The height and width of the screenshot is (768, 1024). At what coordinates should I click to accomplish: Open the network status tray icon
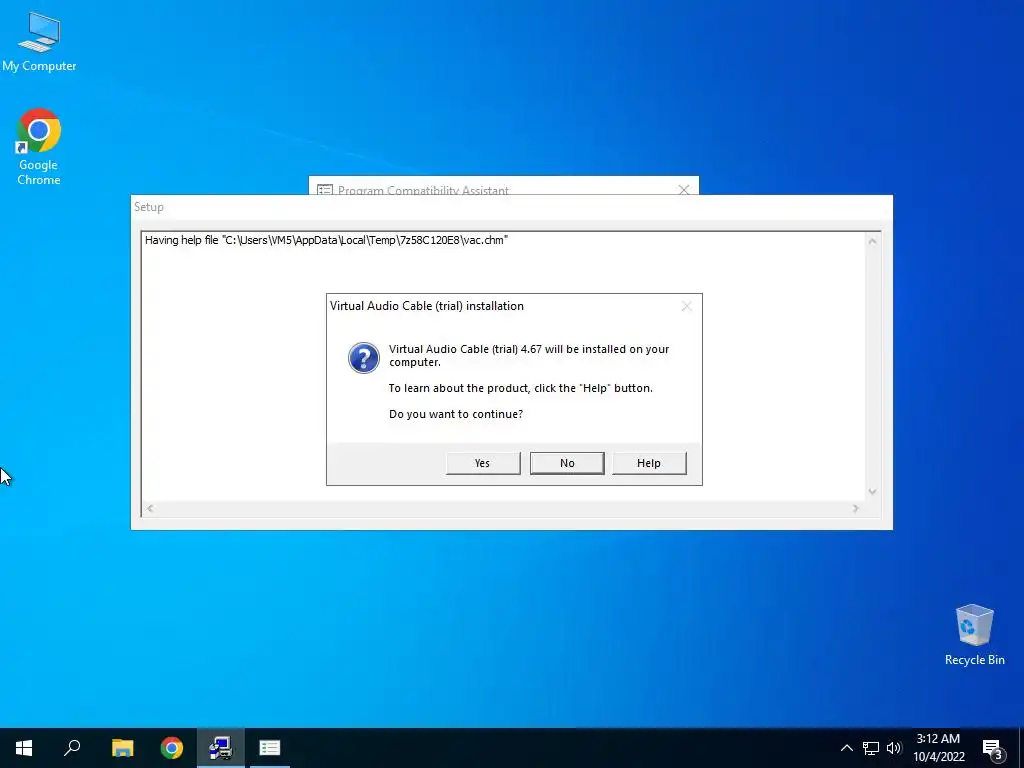pos(871,748)
